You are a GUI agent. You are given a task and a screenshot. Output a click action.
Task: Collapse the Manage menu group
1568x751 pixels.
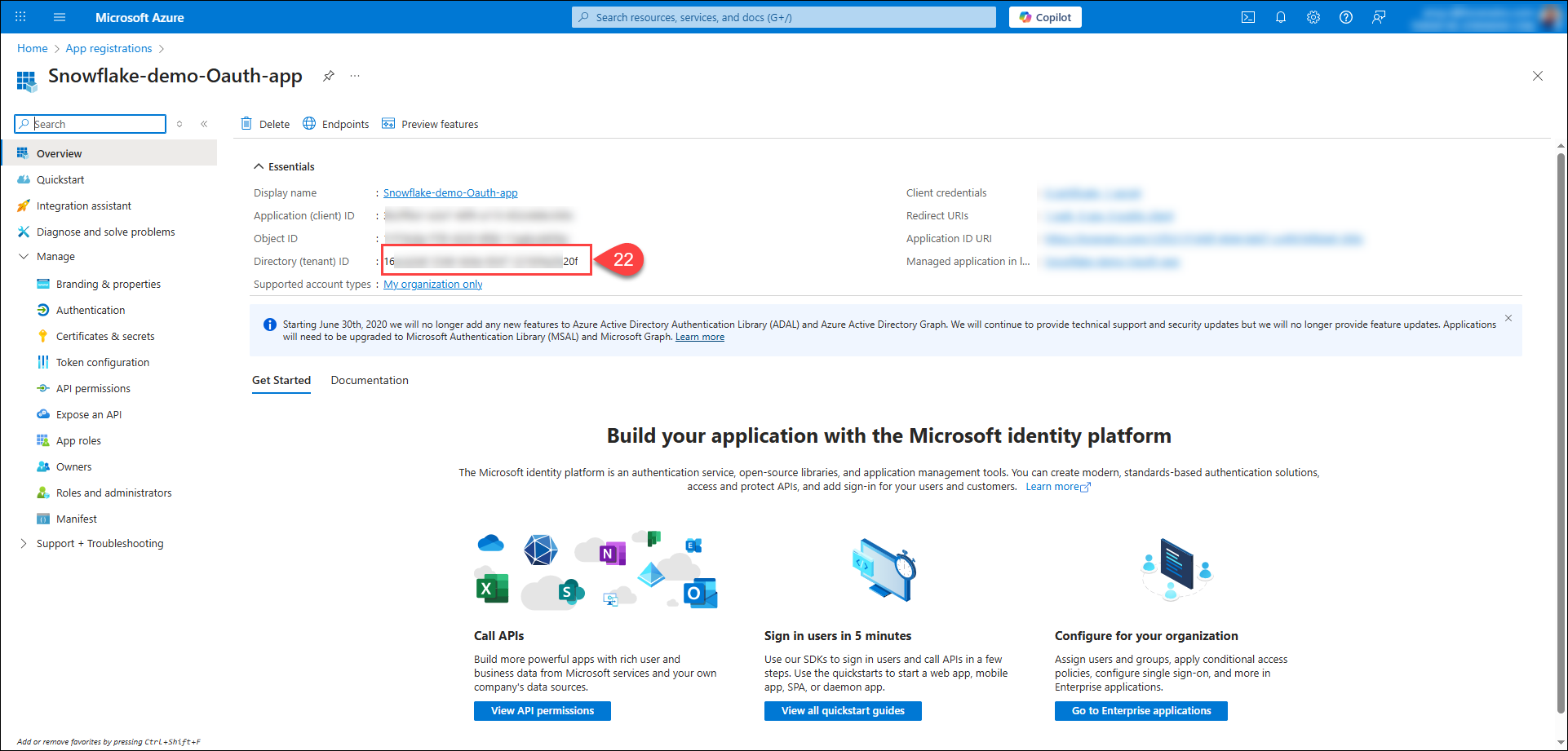(x=24, y=256)
